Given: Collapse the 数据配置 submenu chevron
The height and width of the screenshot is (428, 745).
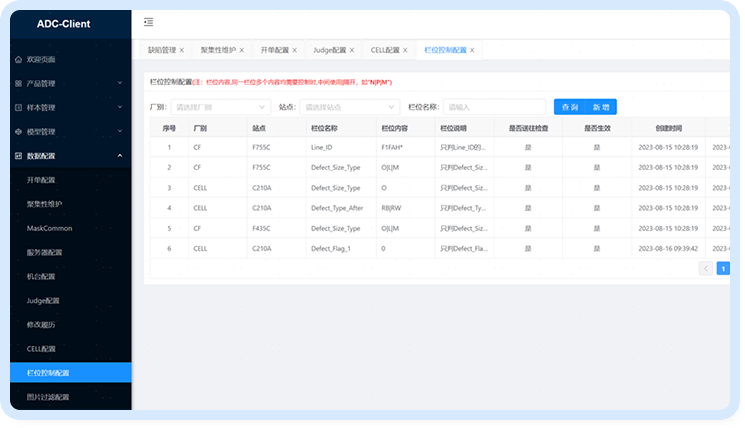Looking at the screenshot, I should pos(119,156).
